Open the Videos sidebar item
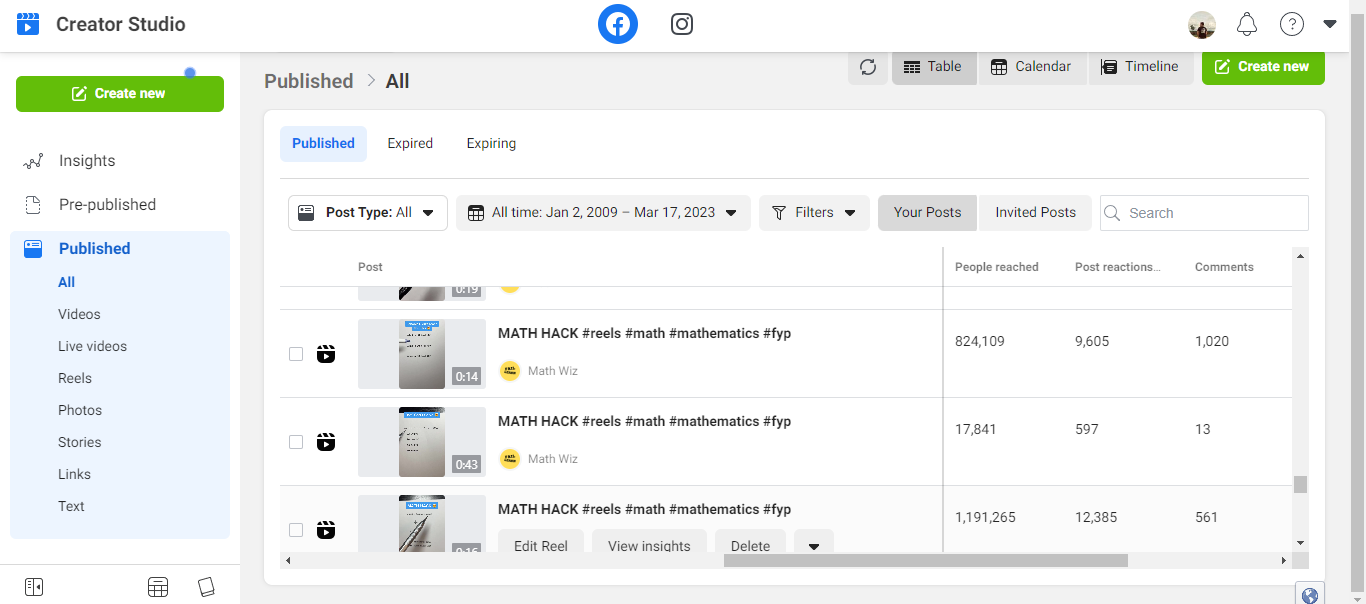Viewport: 1366px width, 604px height. [x=79, y=314]
